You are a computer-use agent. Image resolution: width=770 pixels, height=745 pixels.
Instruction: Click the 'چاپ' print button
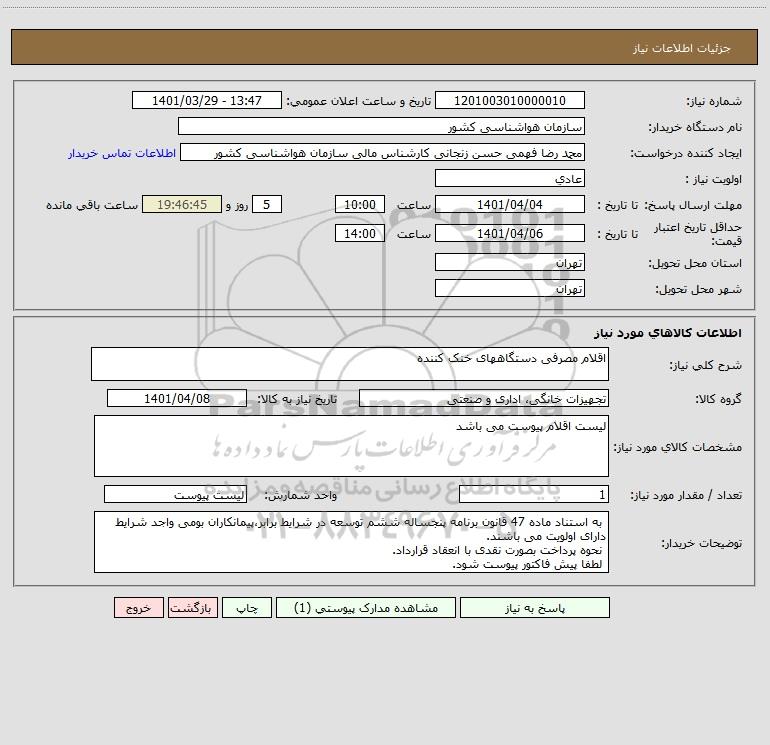coord(247,607)
